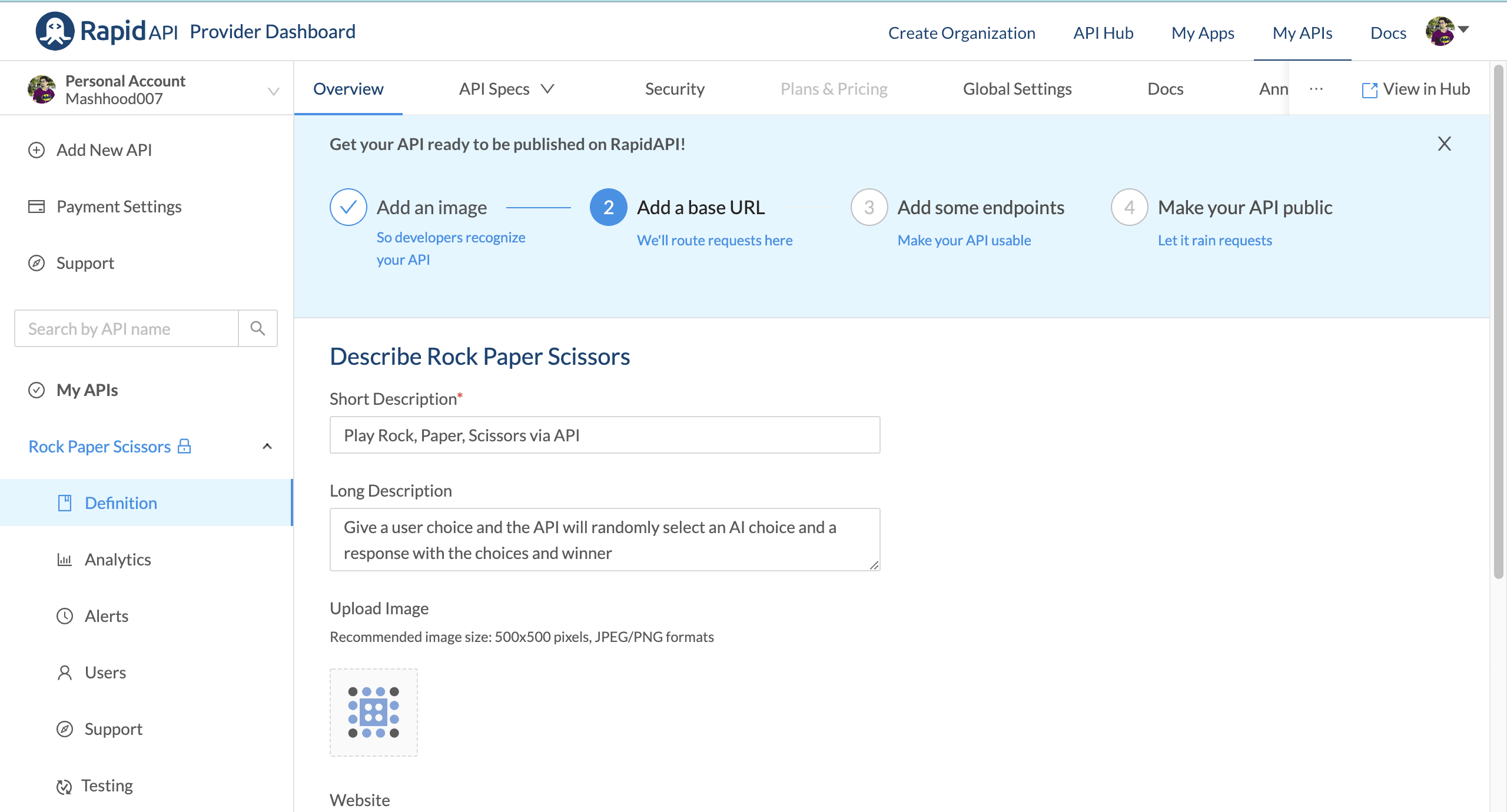The image size is (1507, 812).
Task: Click 'Add some endpoints' step text
Action: (x=981, y=207)
